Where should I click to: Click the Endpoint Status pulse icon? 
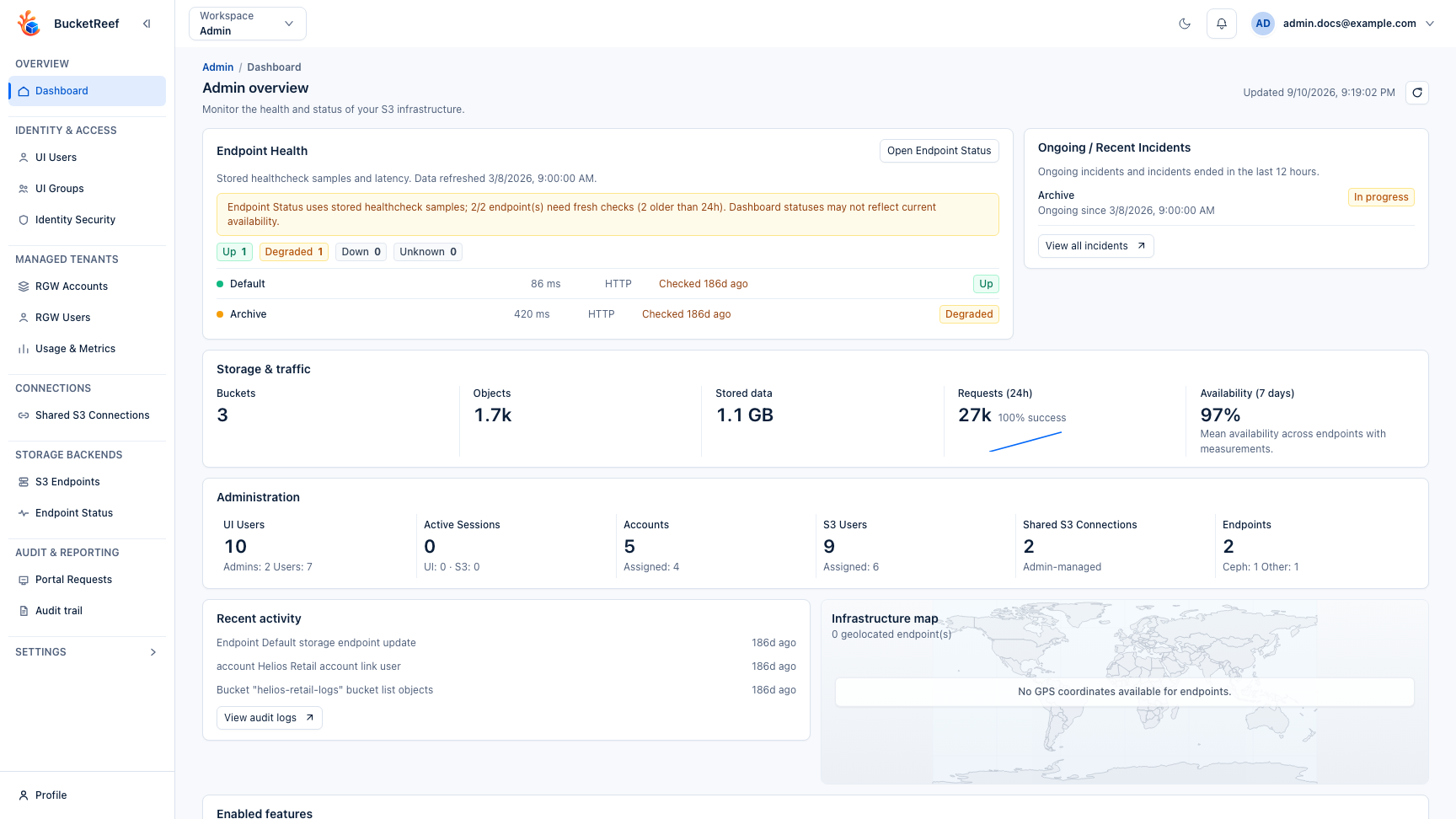[24, 513]
